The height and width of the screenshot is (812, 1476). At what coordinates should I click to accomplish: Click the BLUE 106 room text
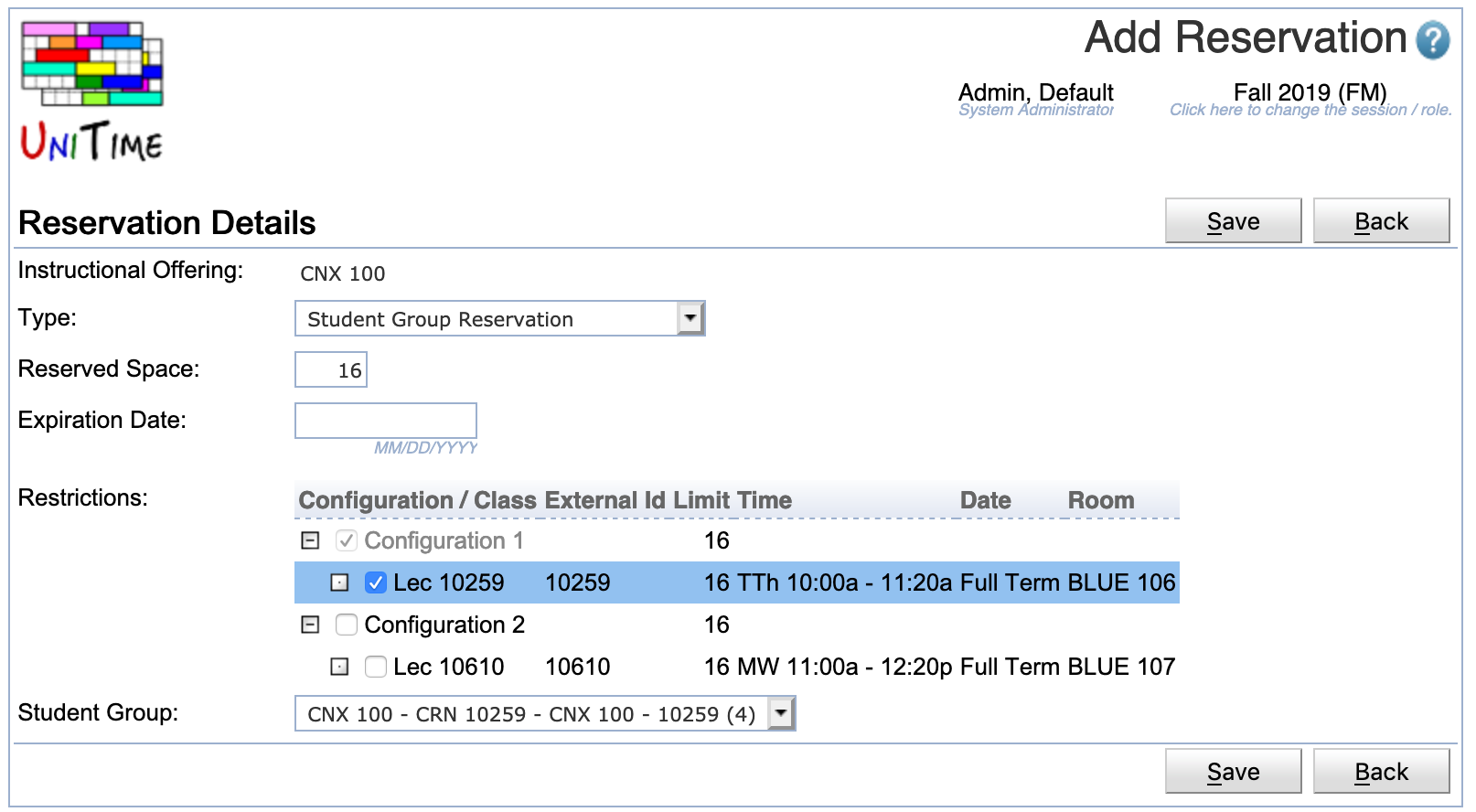coord(1121,582)
